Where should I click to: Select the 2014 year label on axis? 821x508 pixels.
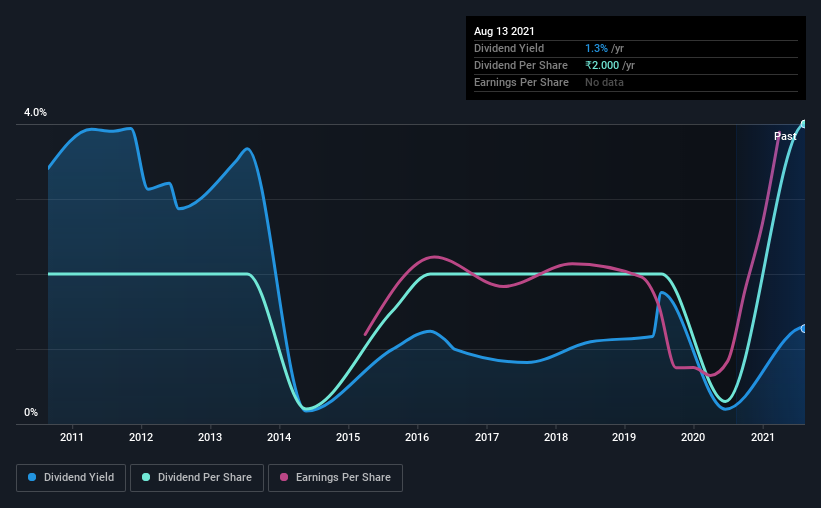[x=279, y=437]
